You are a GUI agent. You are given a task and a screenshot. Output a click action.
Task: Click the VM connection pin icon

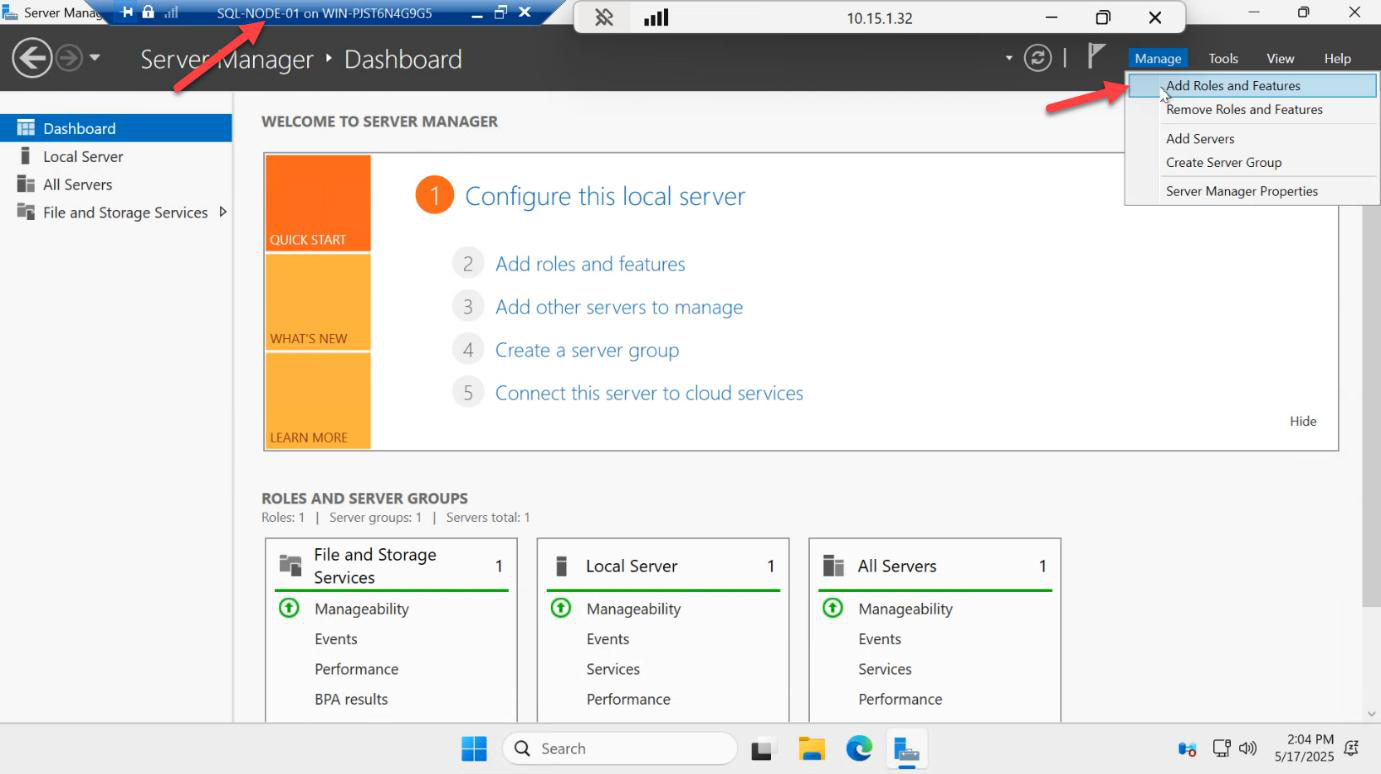(x=127, y=13)
